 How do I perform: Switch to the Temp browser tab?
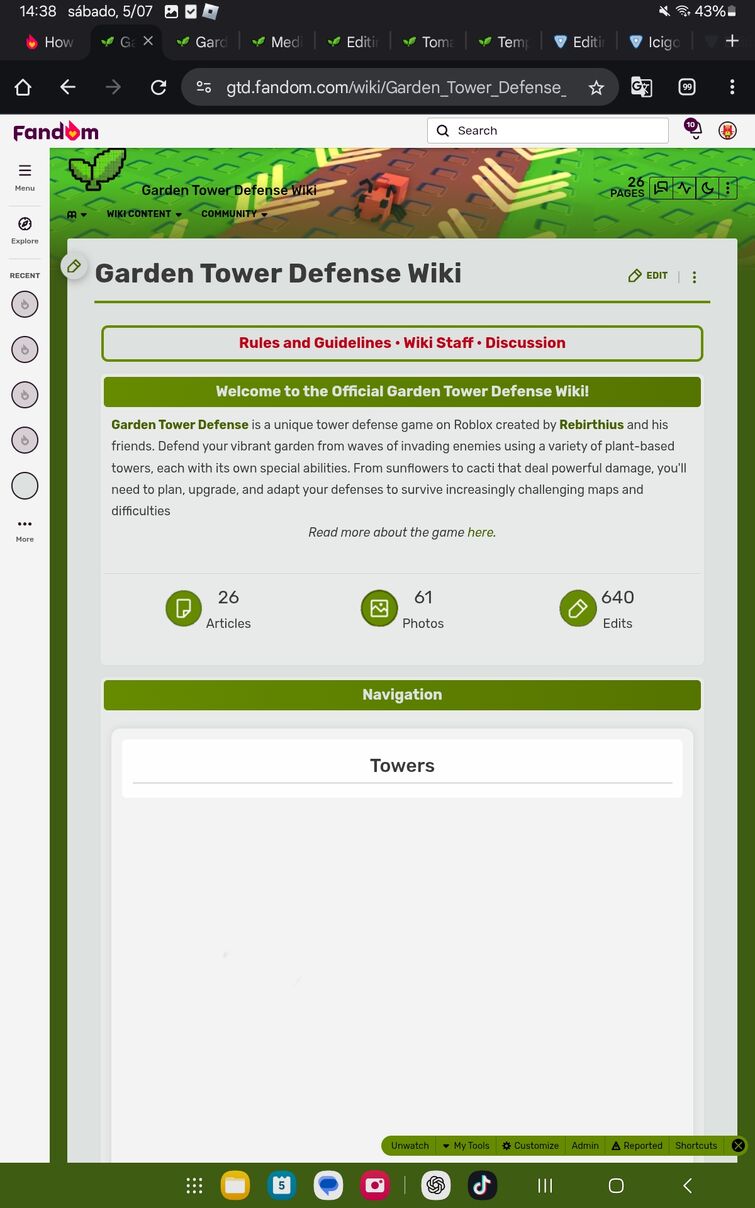[503, 42]
